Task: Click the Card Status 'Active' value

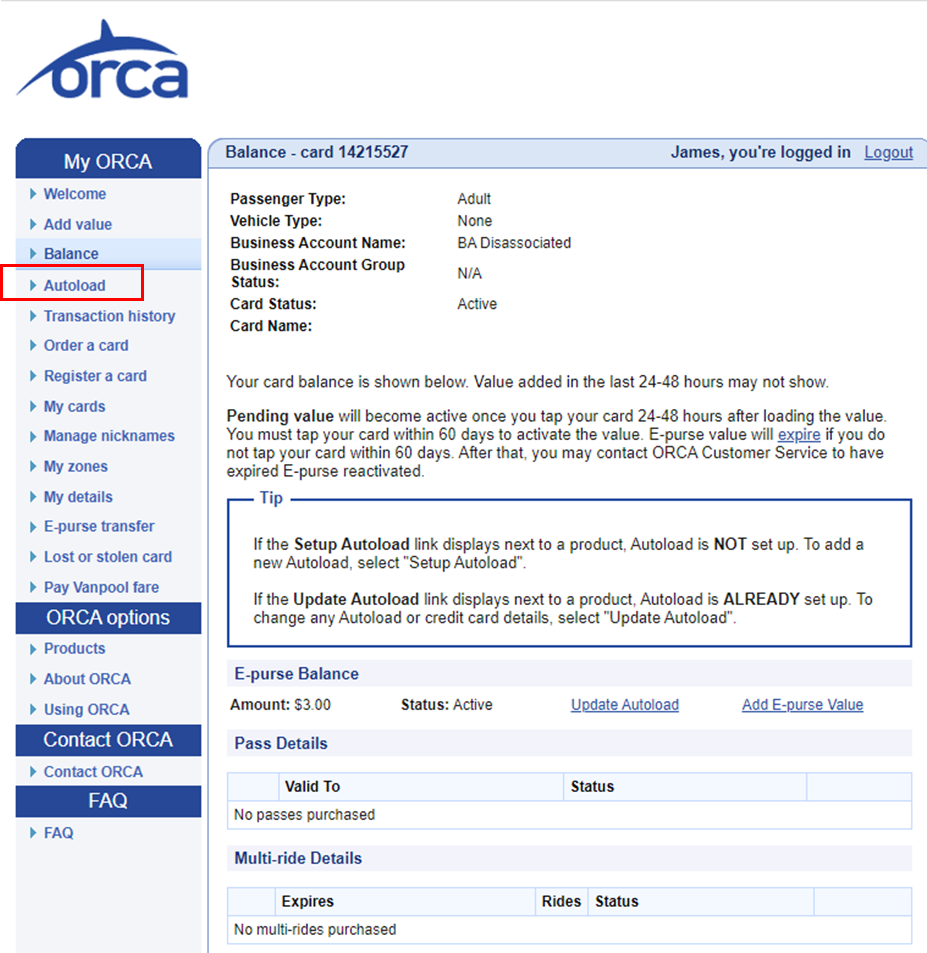Action: (x=477, y=304)
